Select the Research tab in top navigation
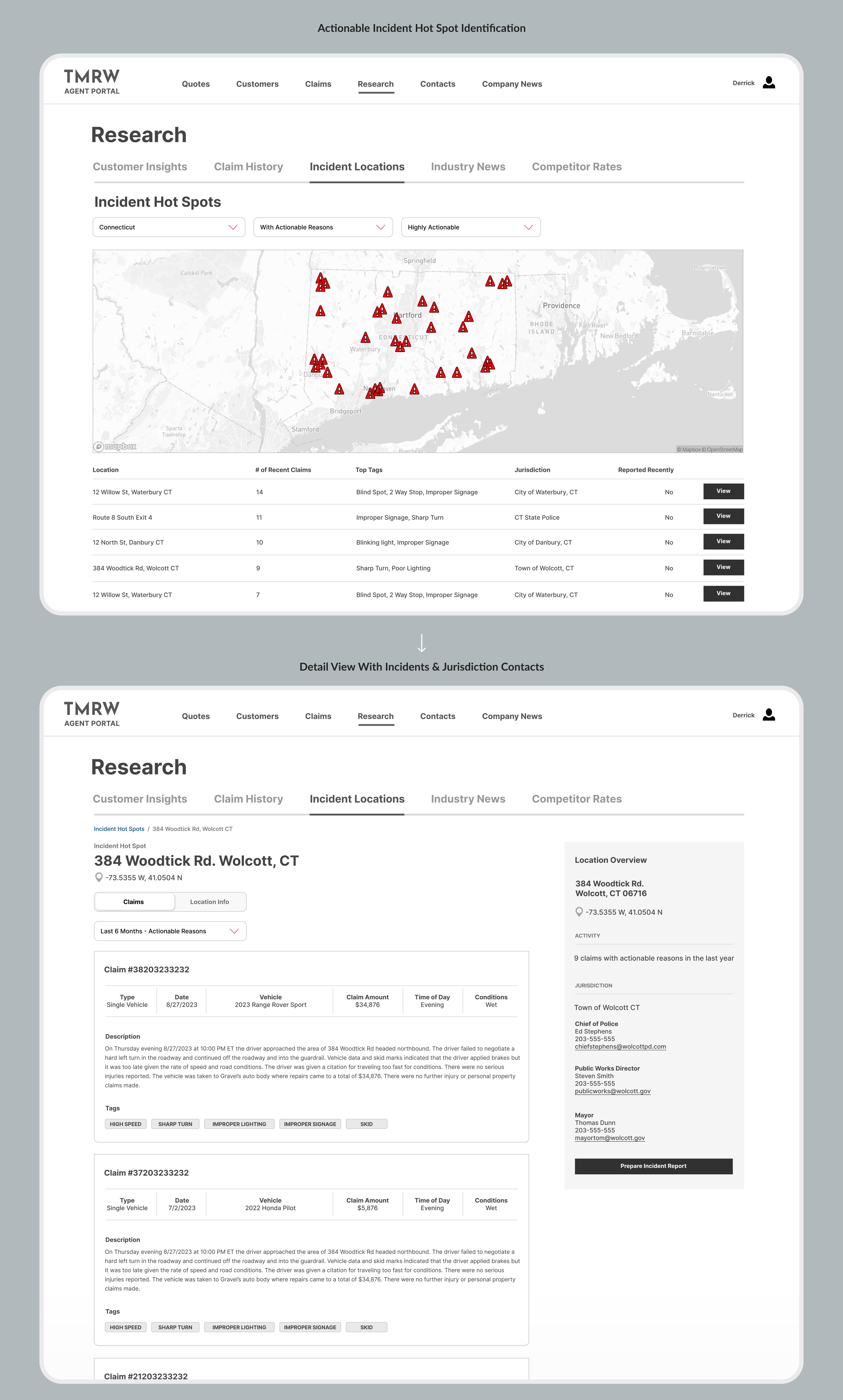Screen dimensions: 843x1400 click(x=376, y=83)
